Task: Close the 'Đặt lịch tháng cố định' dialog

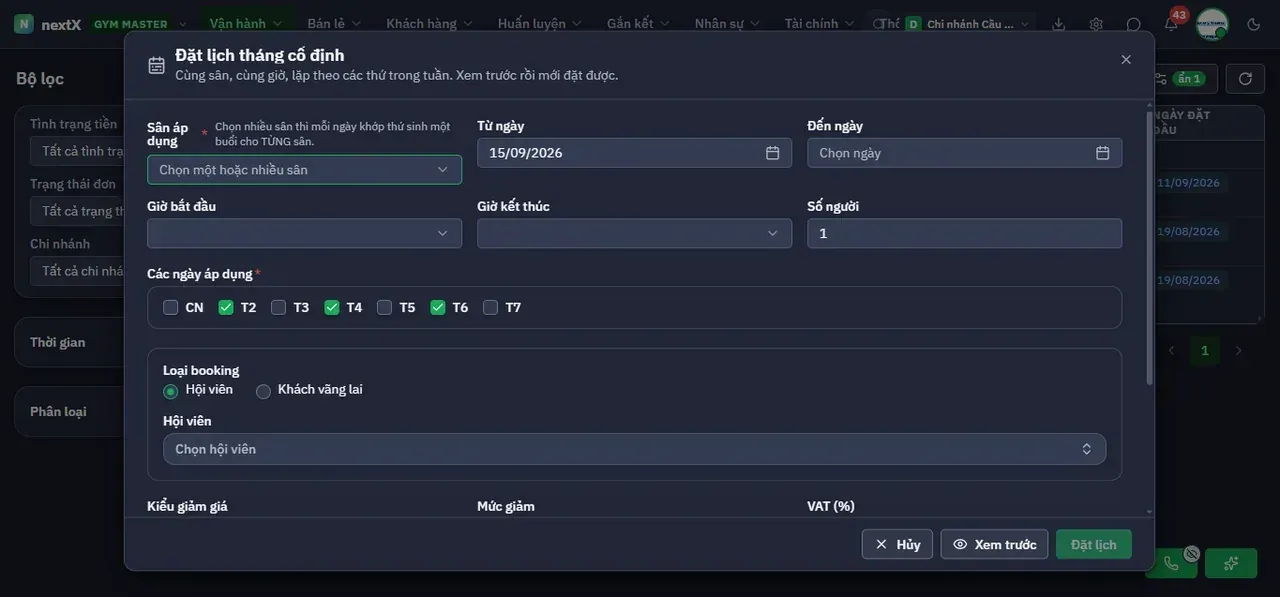Action: coord(1126,60)
